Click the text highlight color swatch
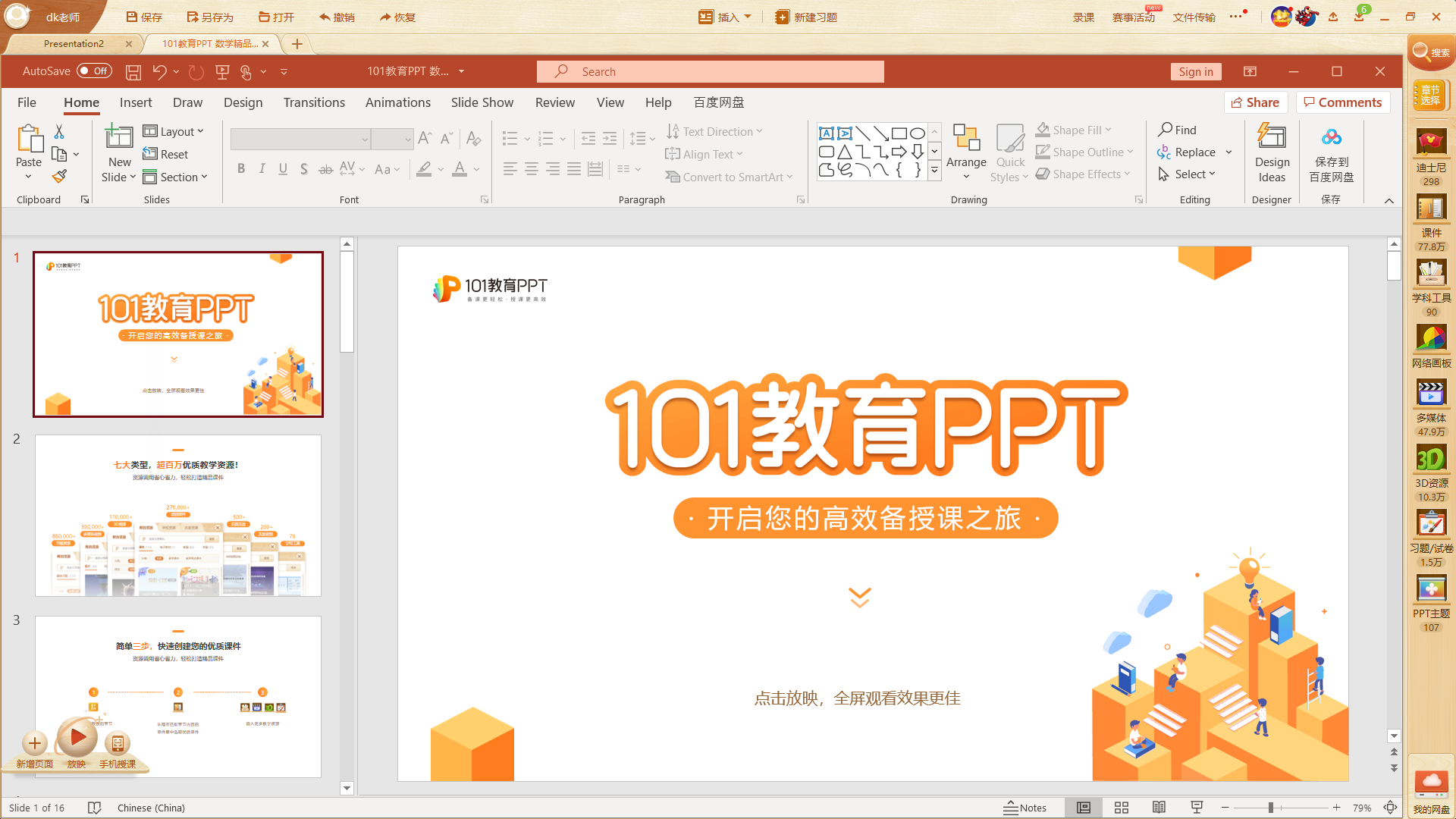 (424, 169)
